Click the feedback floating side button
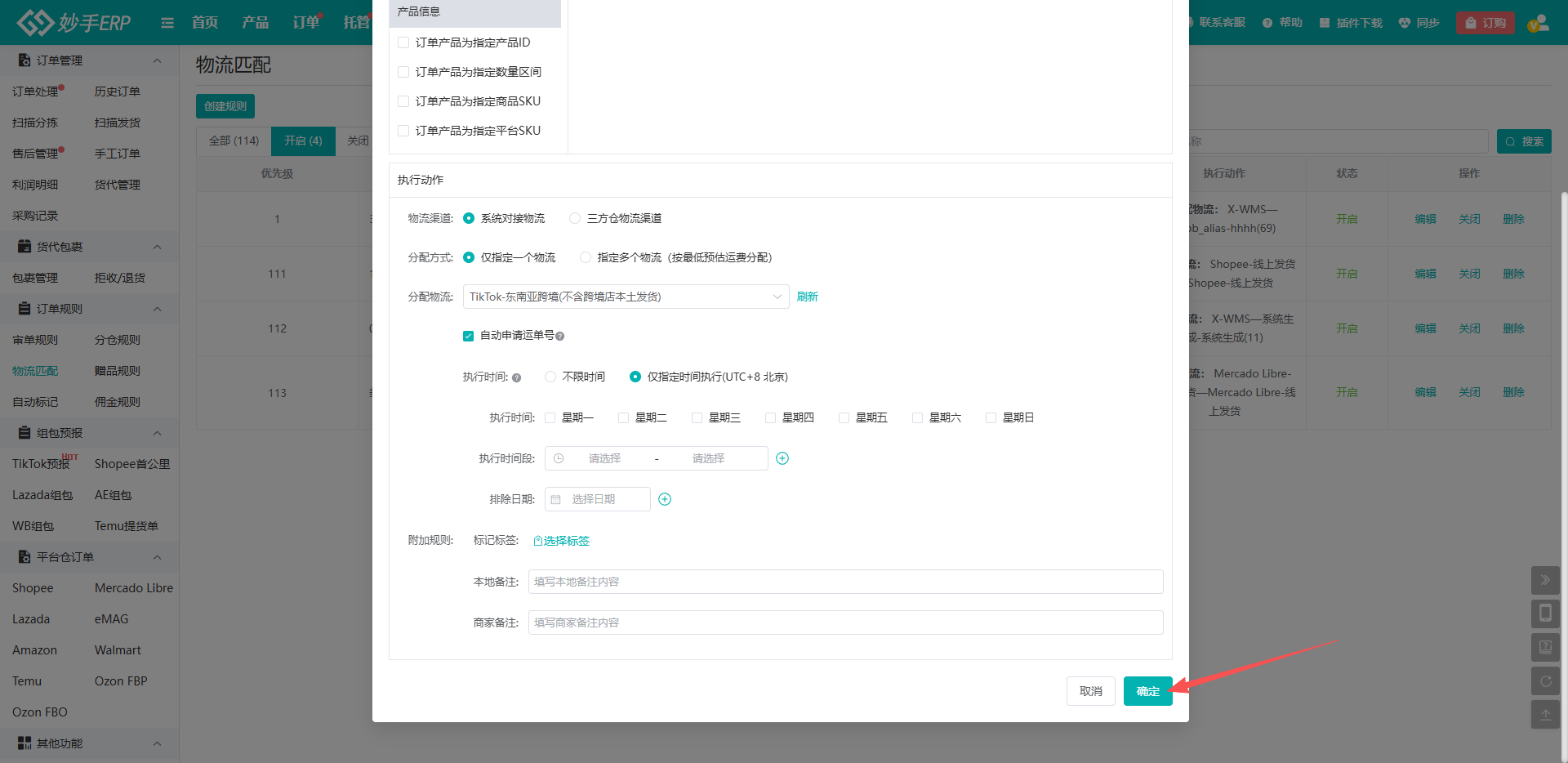The image size is (1568, 763). [1545, 647]
